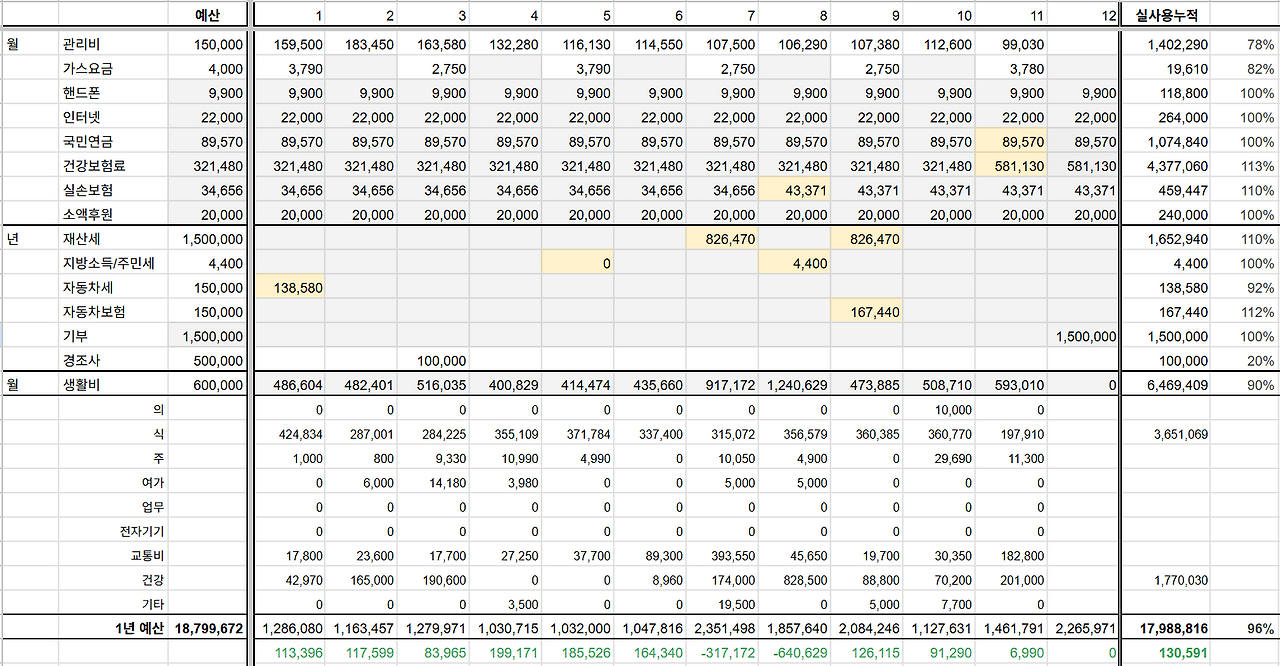Click the "식" subcategory label
Image resolution: width=1280 pixels, height=666 pixels.
[x=159, y=434]
